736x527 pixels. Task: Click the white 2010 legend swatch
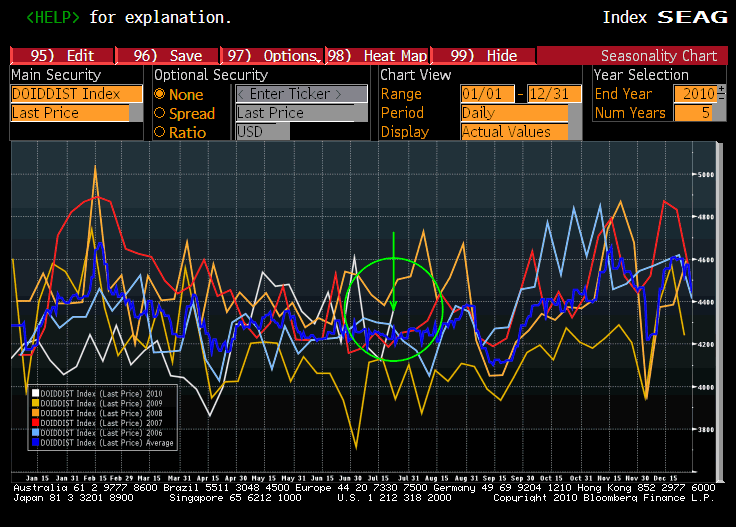[35, 393]
